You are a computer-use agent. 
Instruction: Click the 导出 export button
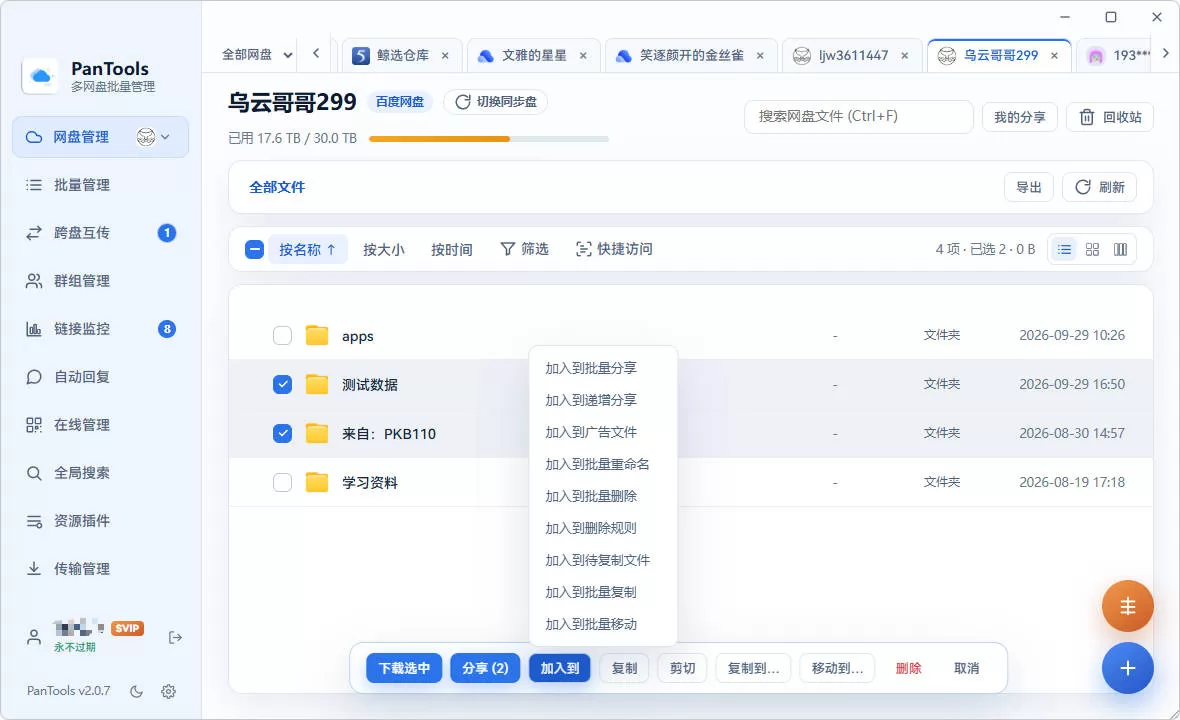pos(1029,187)
